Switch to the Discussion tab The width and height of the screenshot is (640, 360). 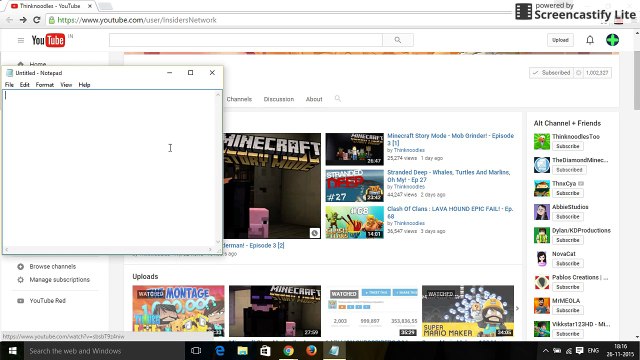[x=279, y=99]
